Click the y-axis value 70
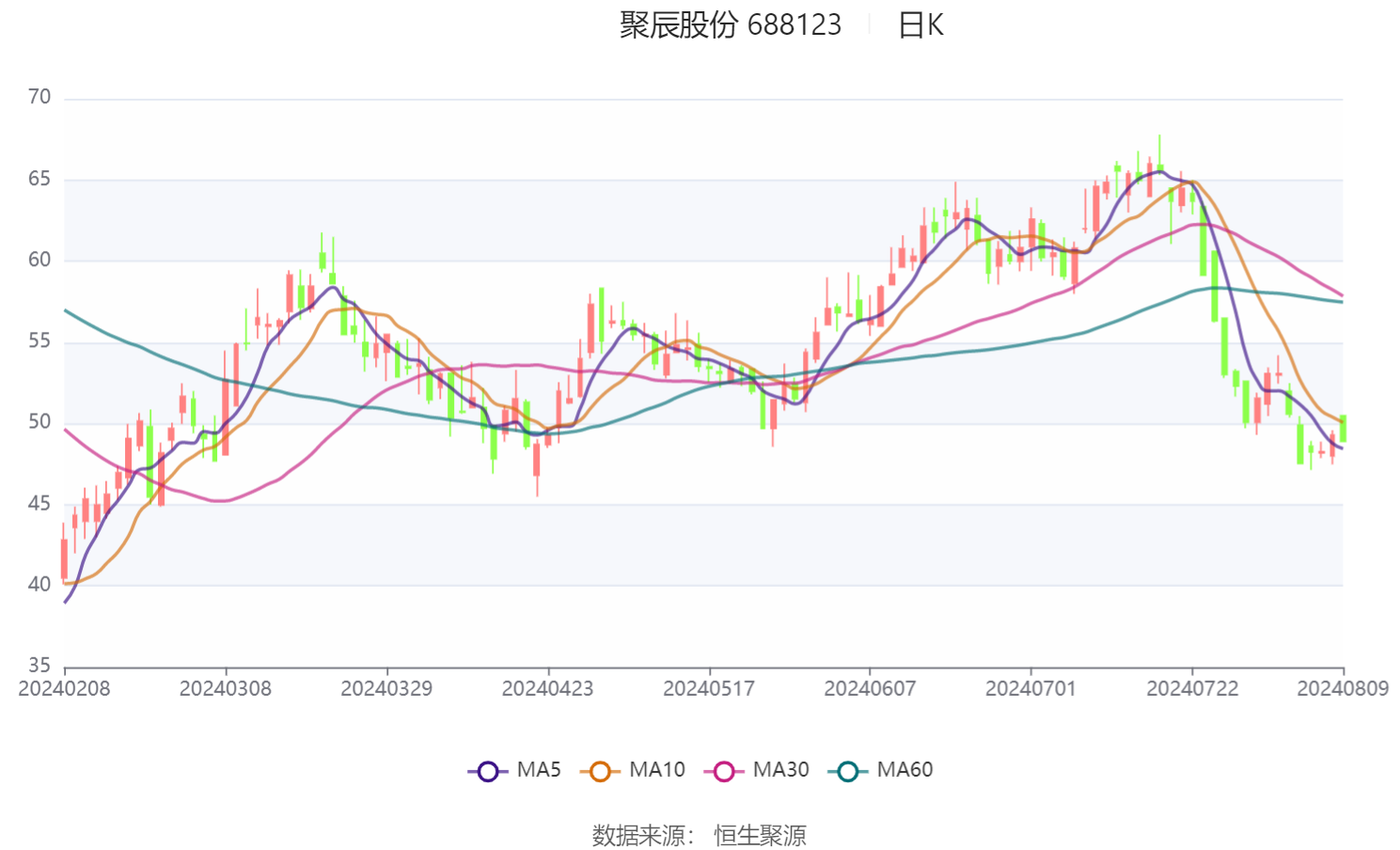 click(39, 97)
